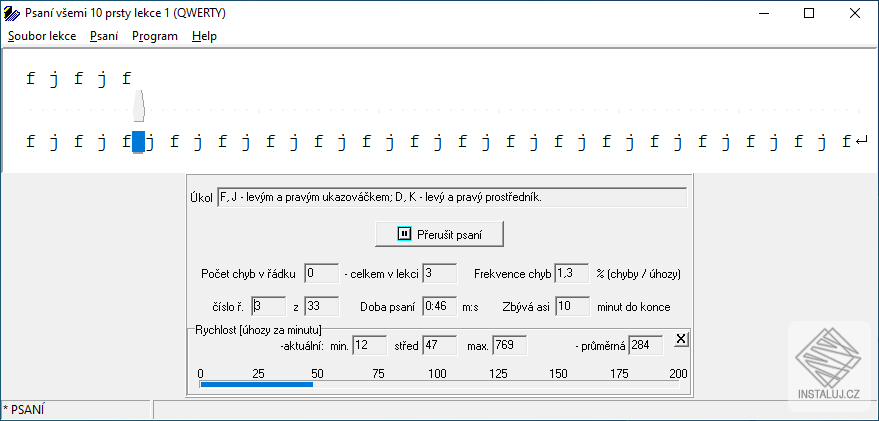The image size is (879, 421).
Task: Click the Doba psaní time field
Action: tap(439, 306)
